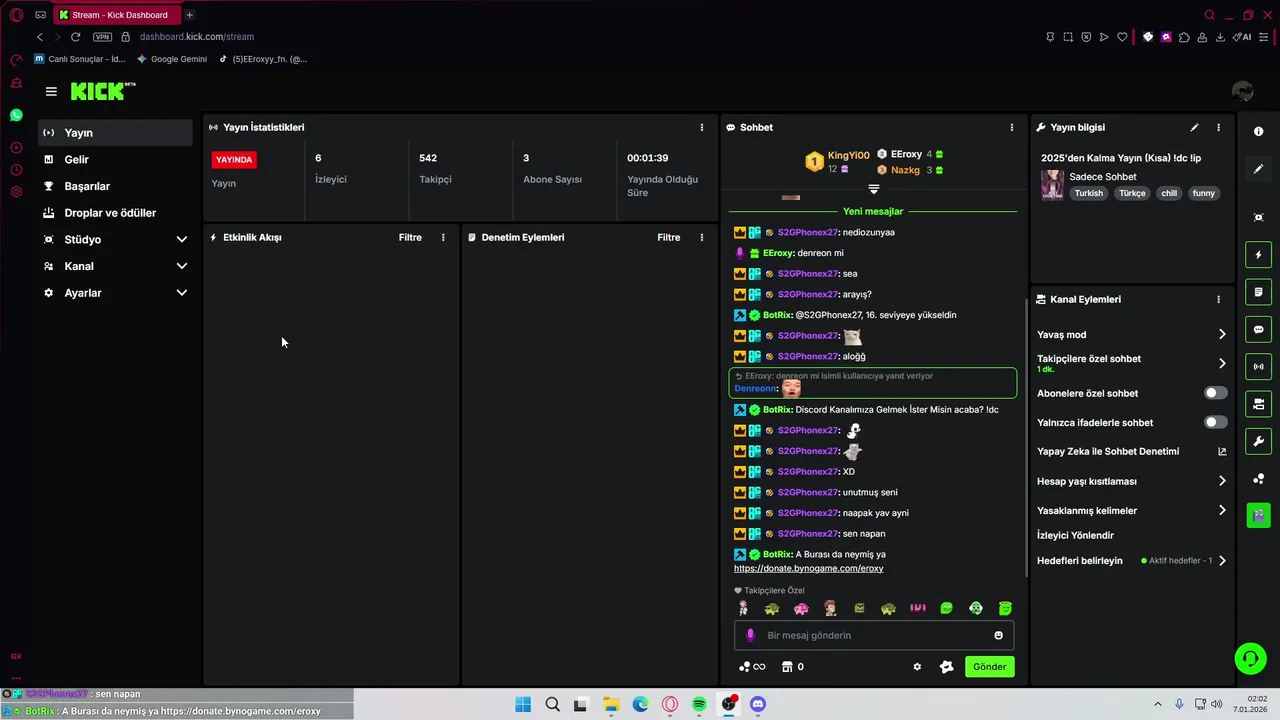
Task: Click İzleyici Yönlendir
Action: coord(1075,535)
